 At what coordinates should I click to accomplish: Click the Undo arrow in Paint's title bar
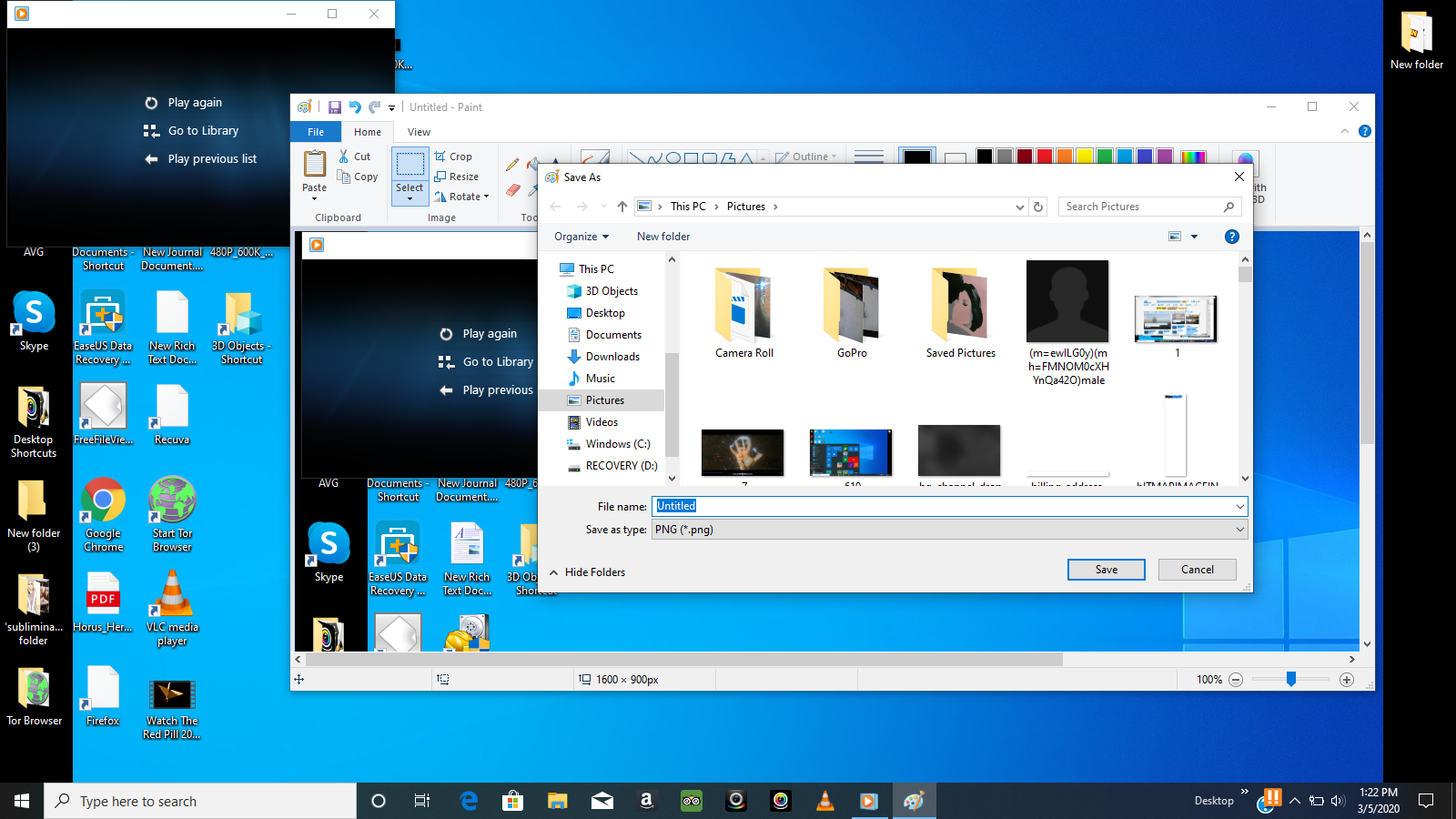355,107
